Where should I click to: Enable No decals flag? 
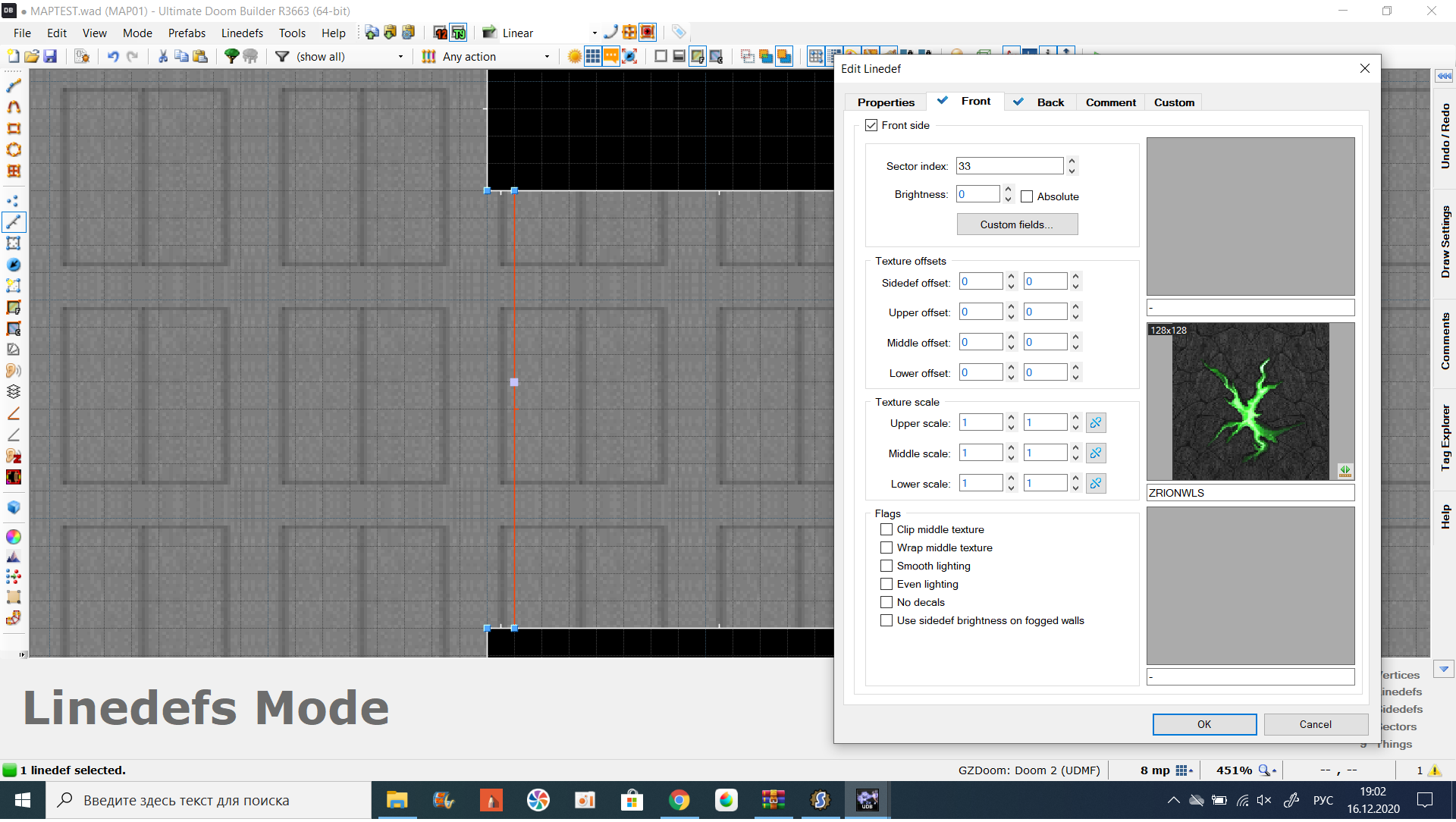coord(886,603)
